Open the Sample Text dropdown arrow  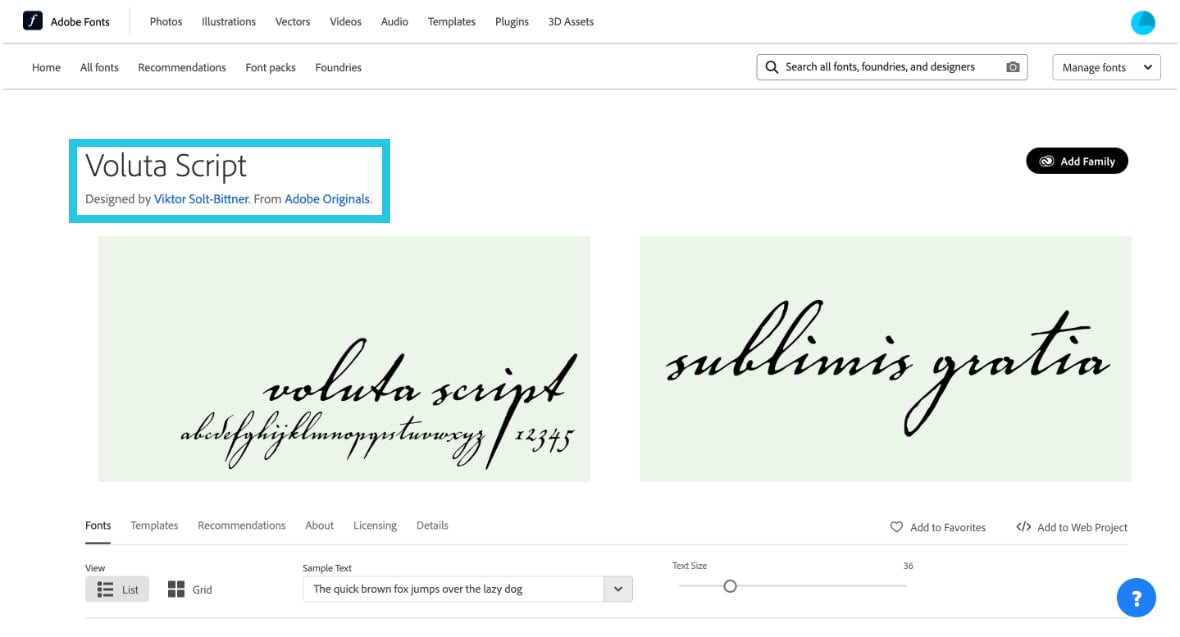coord(618,589)
